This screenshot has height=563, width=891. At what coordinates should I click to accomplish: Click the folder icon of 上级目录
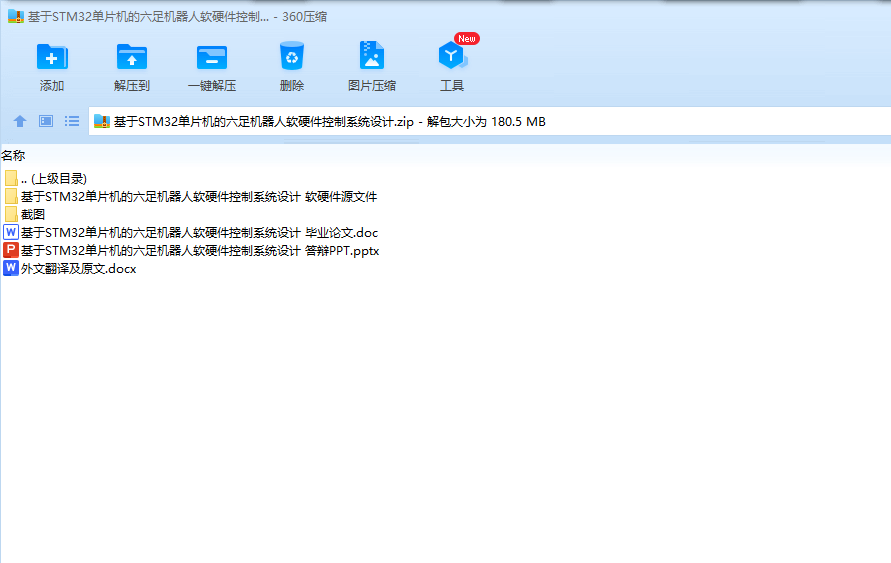coord(11,178)
